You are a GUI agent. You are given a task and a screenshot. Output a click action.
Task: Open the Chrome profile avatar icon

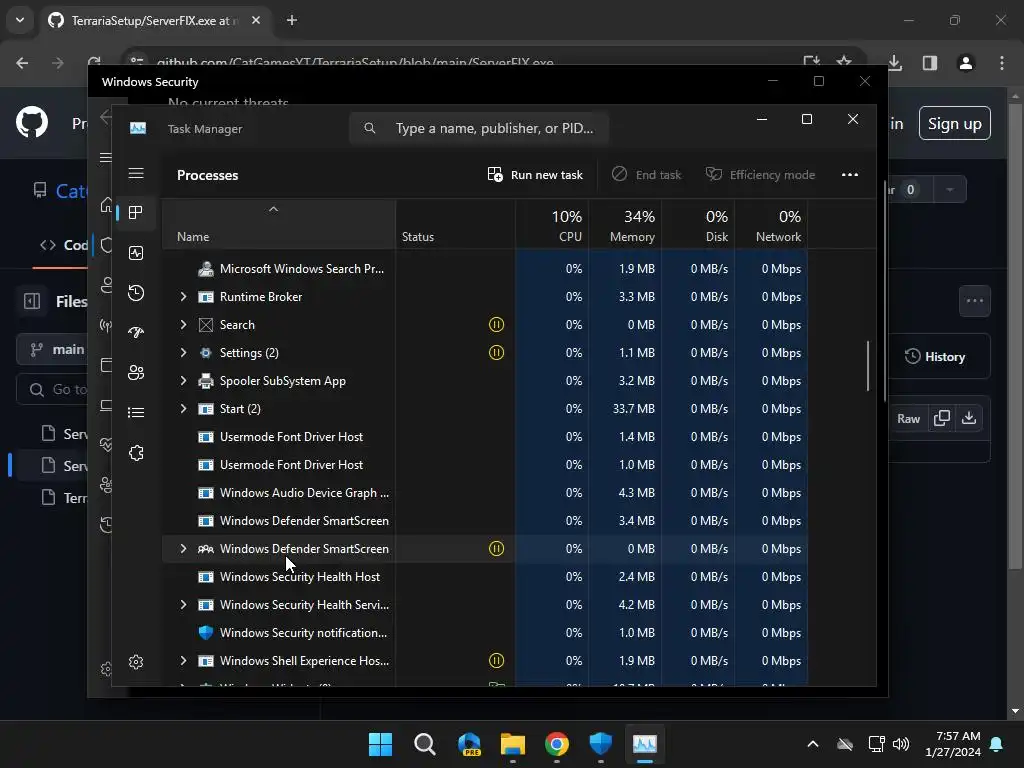(x=966, y=63)
